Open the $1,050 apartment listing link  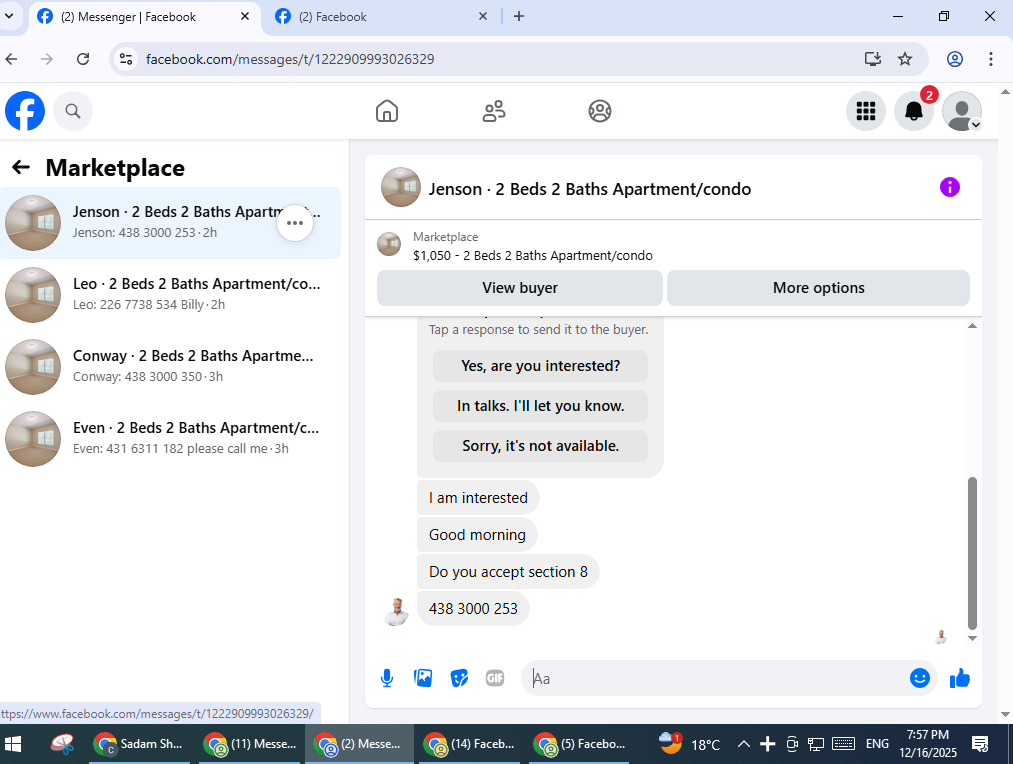point(532,255)
